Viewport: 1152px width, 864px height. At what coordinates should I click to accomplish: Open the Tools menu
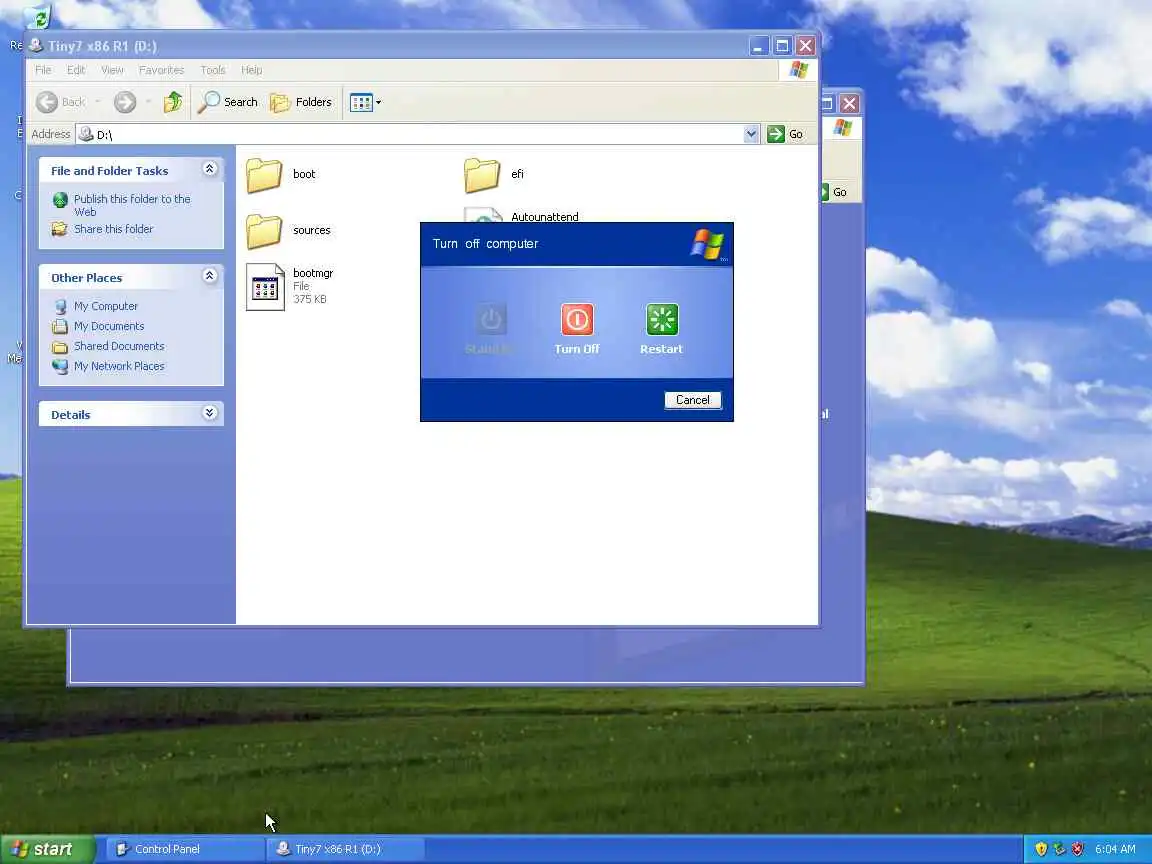point(212,70)
